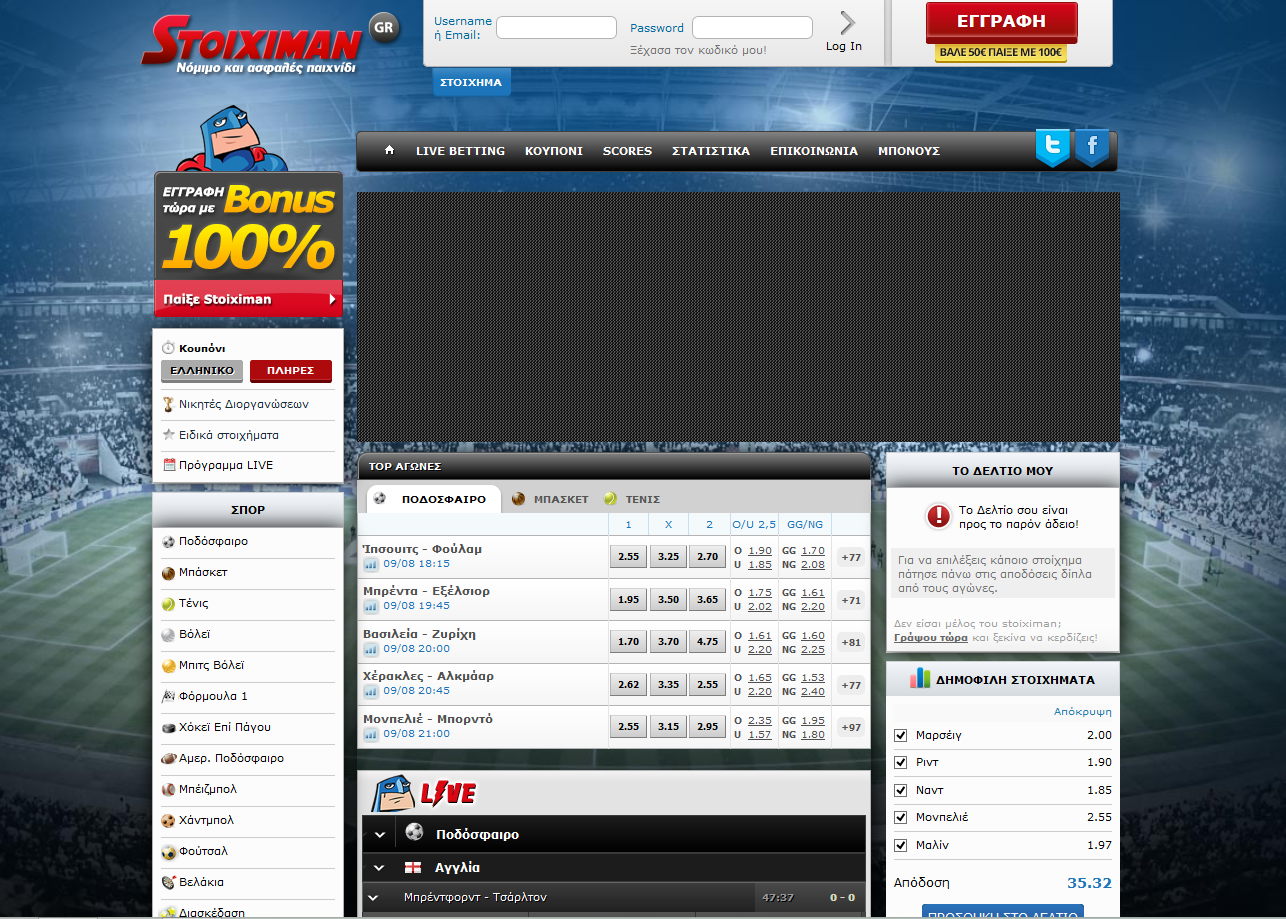Click the GR language badge
1286x919 pixels.
coord(383,28)
